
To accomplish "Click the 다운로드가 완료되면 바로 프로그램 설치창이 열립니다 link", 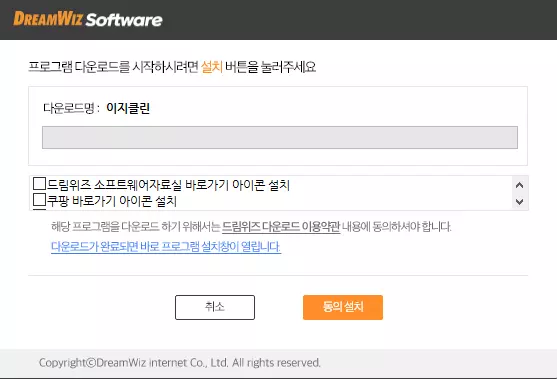I will coord(166,247).
